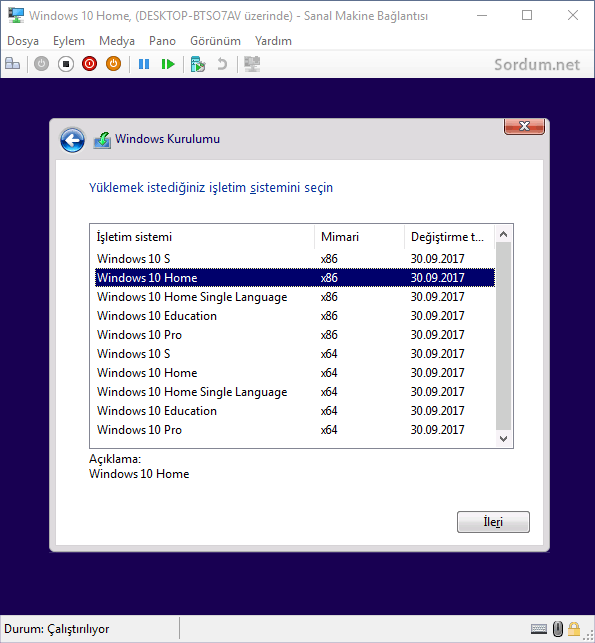Image resolution: width=595 pixels, height=643 pixels.
Task: Select Windows 10 Education x64 row
Action: click(x=294, y=410)
